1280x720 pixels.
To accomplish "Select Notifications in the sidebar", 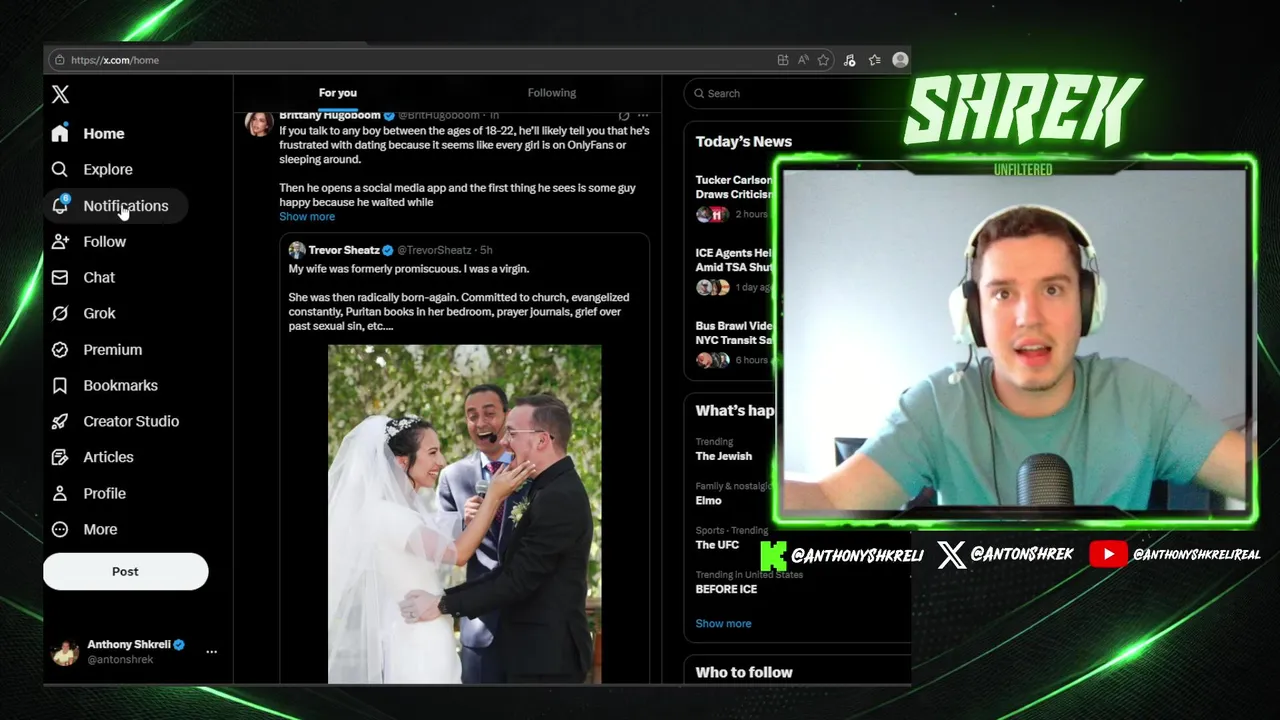I will pyautogui.click(x=126, y=205).
